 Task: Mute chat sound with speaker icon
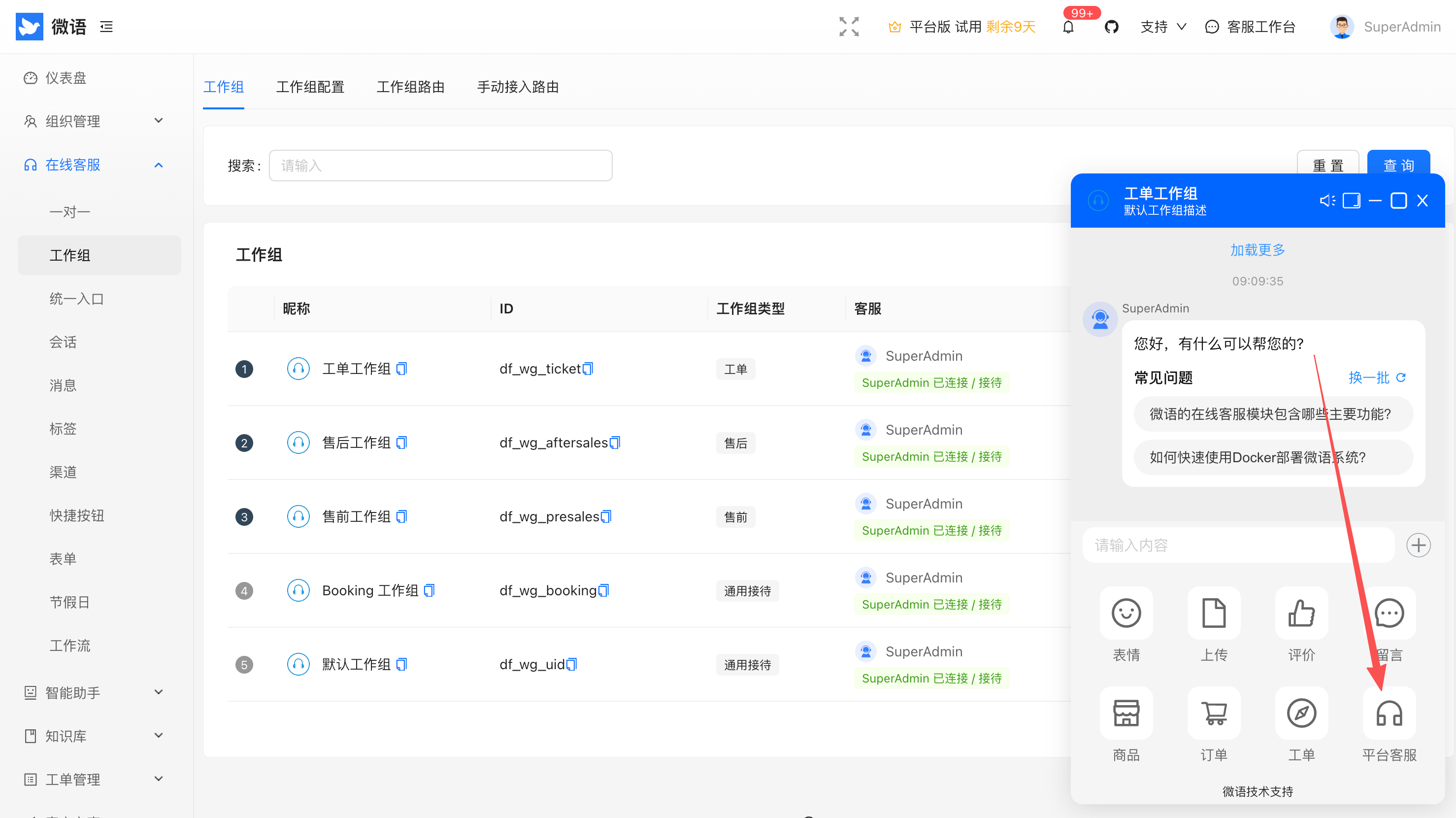(1326, 201)
